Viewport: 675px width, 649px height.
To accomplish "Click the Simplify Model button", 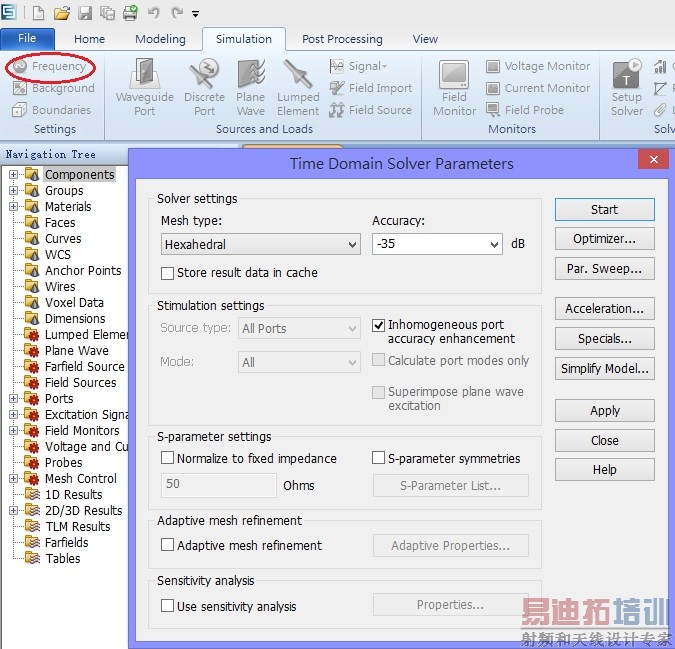I will pos(604,368).
